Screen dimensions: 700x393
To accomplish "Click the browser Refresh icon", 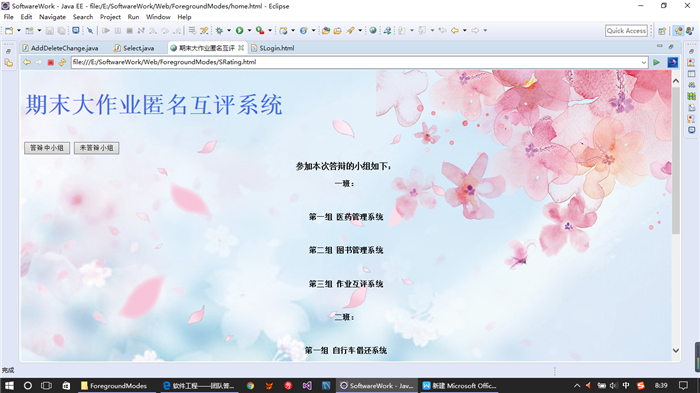I will click(x=62, y=62).
